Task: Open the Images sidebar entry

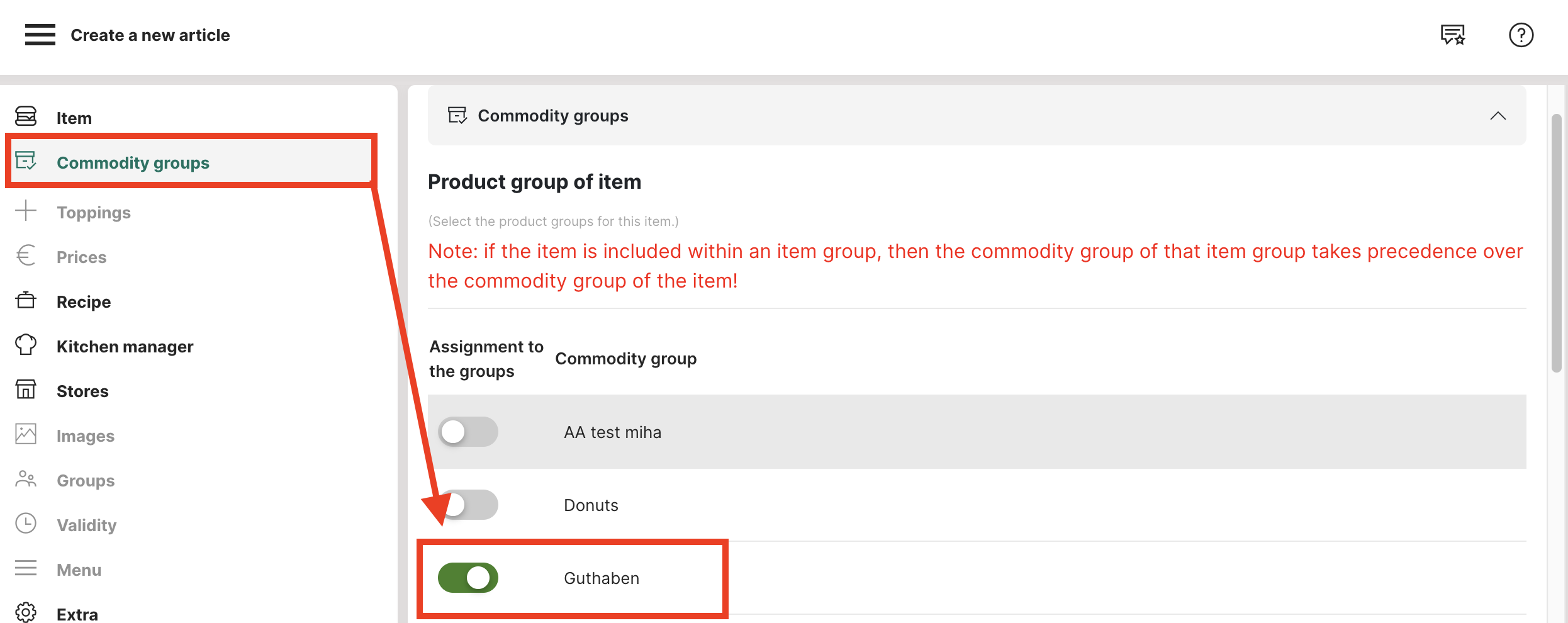Action: click(85, 435)
